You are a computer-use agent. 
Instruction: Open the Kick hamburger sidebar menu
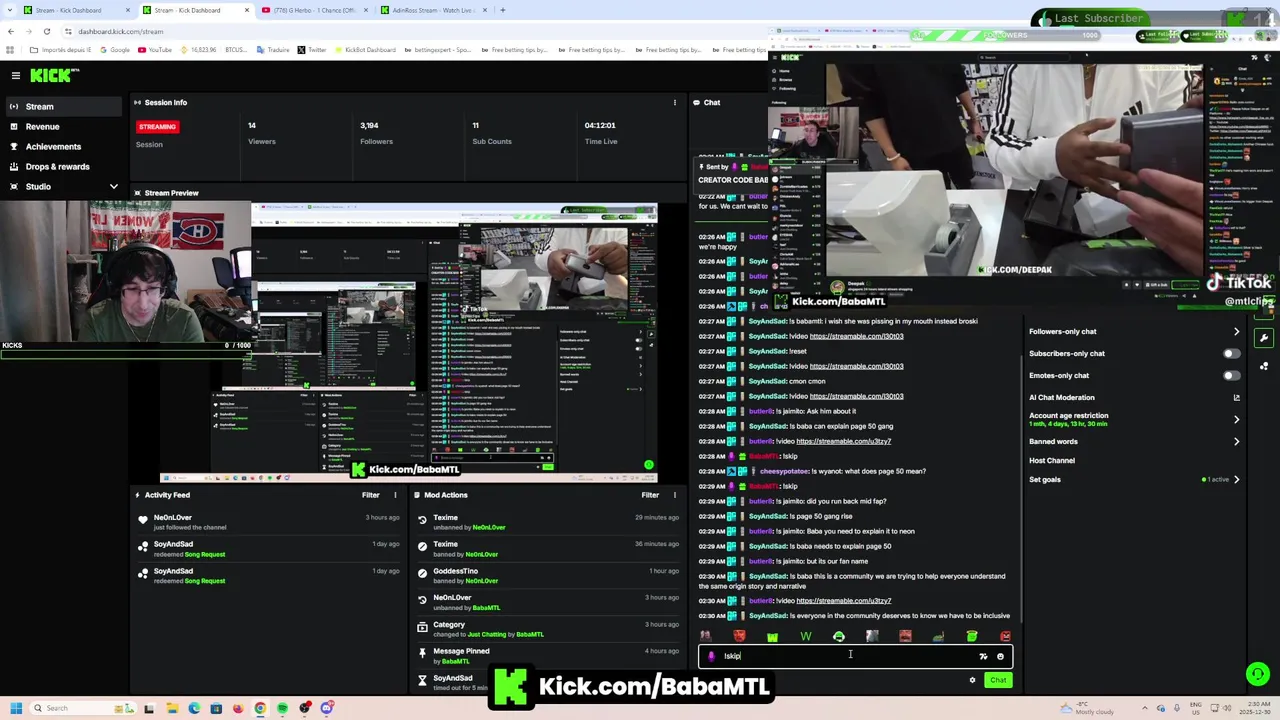point(16,75)
